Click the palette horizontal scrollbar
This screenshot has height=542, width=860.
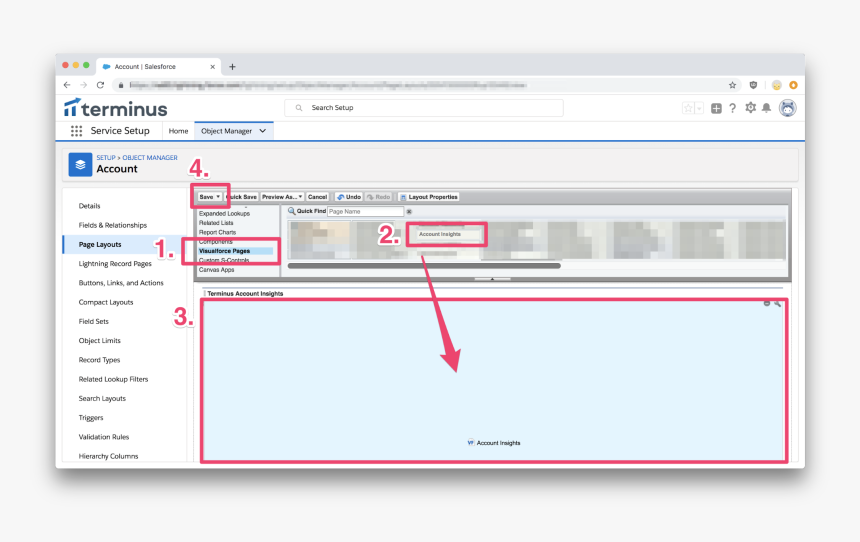424,266
